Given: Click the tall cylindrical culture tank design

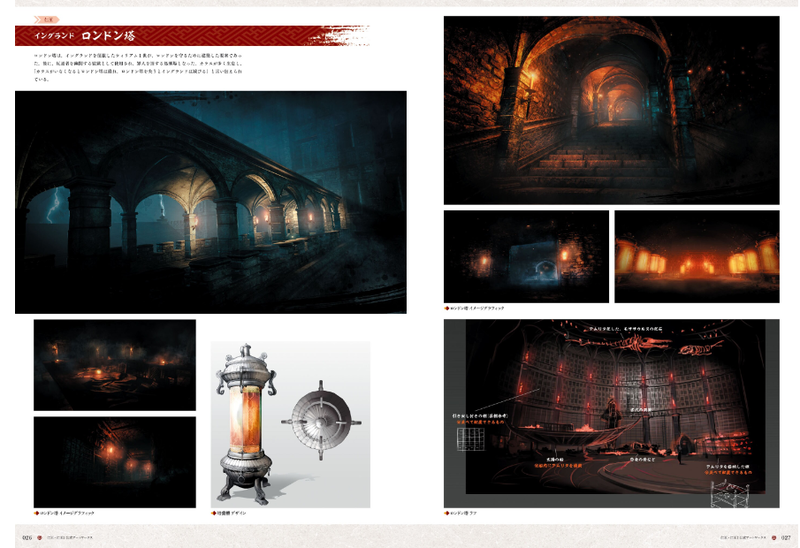Looking at the screenshot, I should coord(246,425).
